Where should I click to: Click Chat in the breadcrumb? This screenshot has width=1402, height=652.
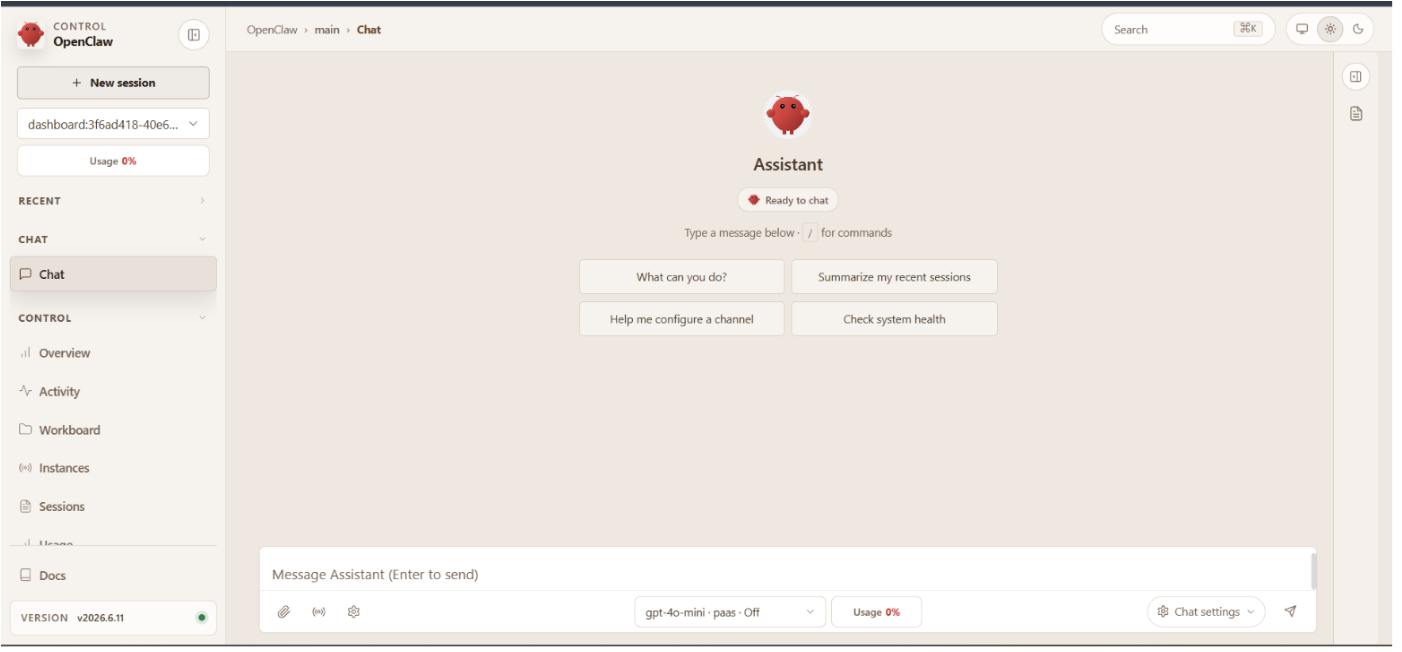pyautogui.click(x=369, y=30)
